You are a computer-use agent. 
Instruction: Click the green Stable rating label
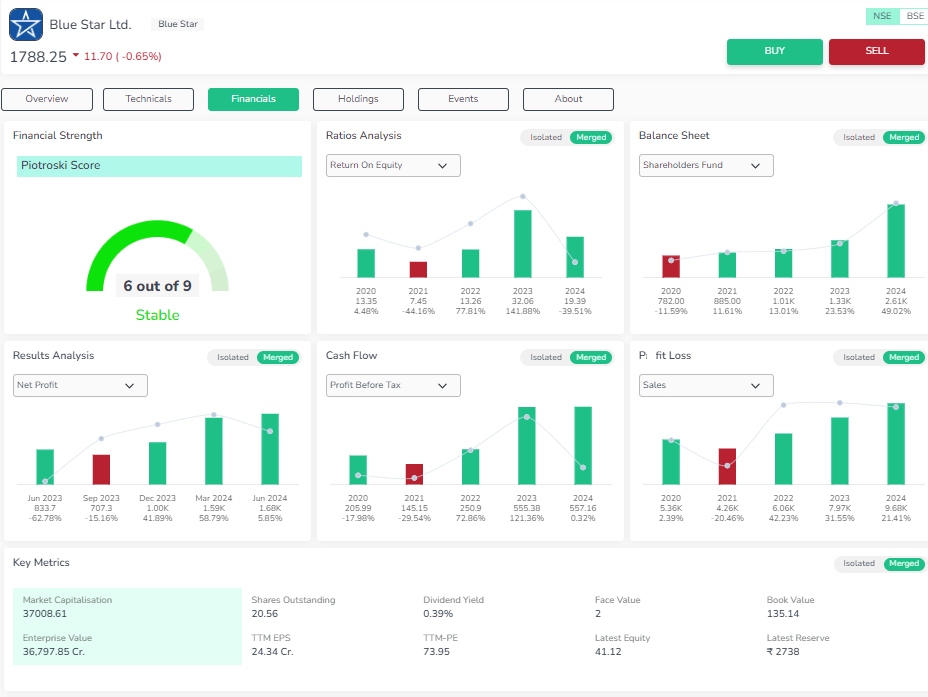tap(157, 315)
